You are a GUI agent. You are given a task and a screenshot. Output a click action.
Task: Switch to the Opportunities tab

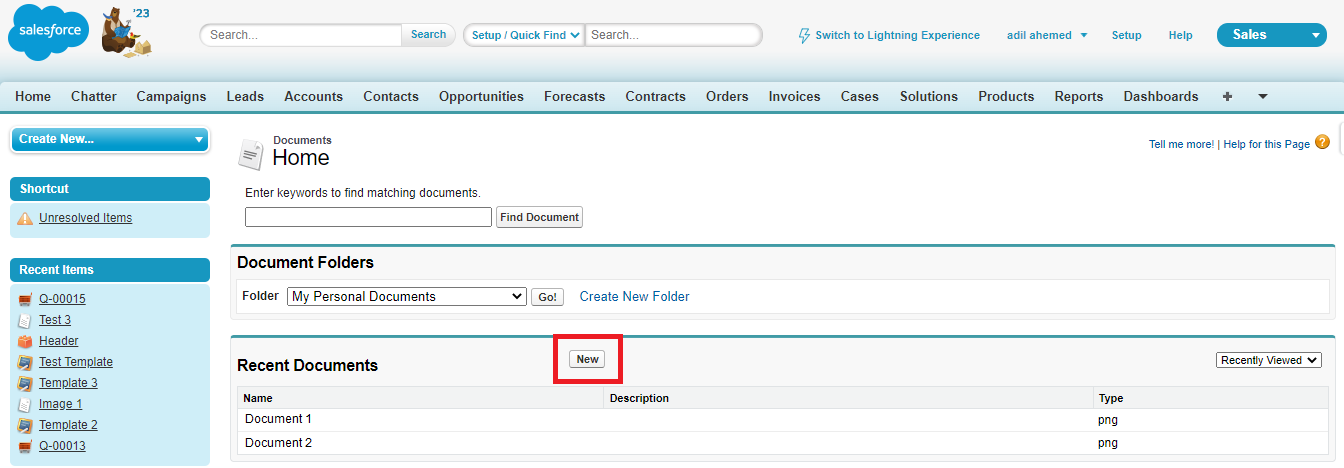(x=481, y=97)
